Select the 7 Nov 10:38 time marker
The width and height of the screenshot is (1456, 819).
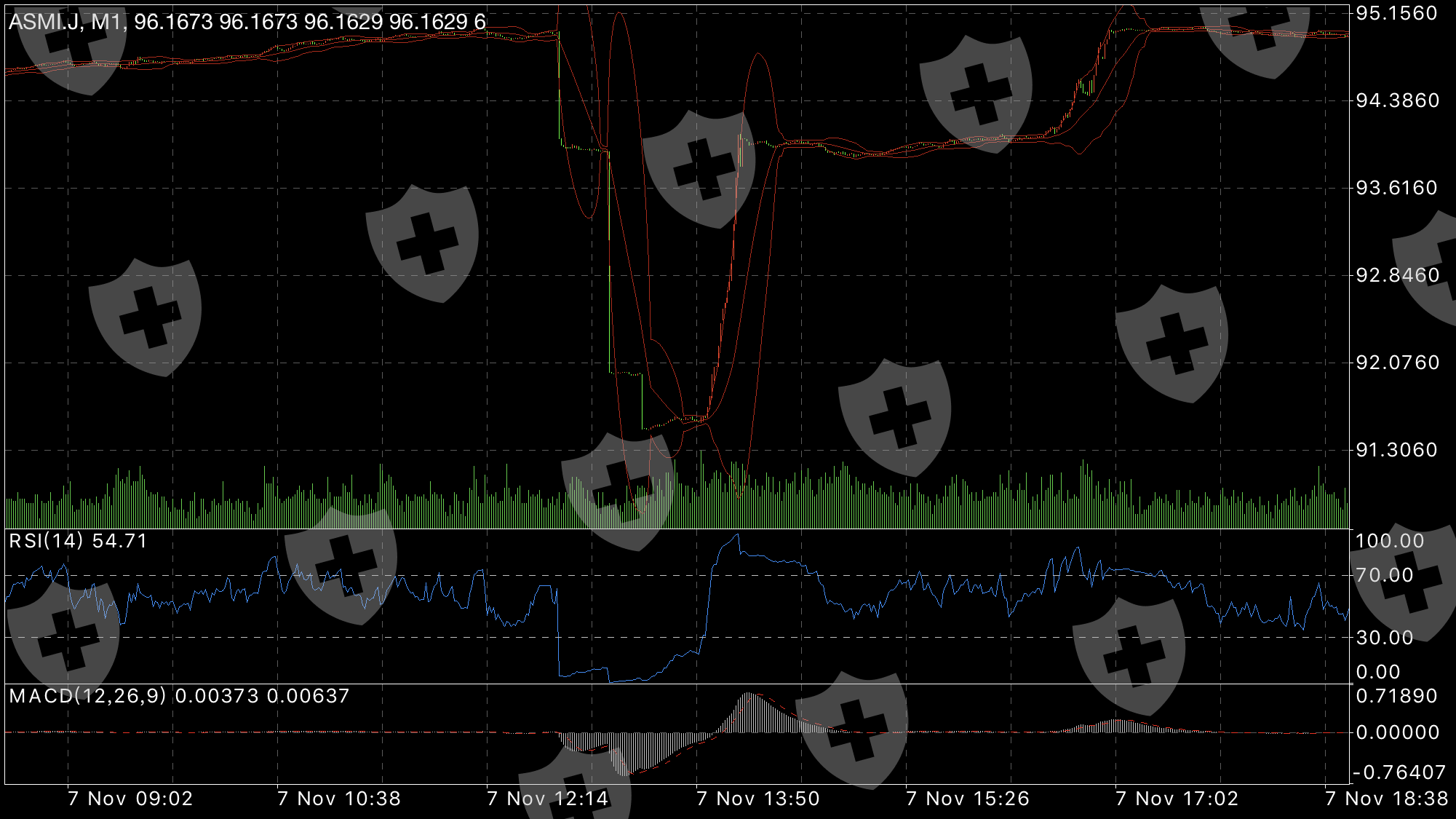click(x=339, y=799)
